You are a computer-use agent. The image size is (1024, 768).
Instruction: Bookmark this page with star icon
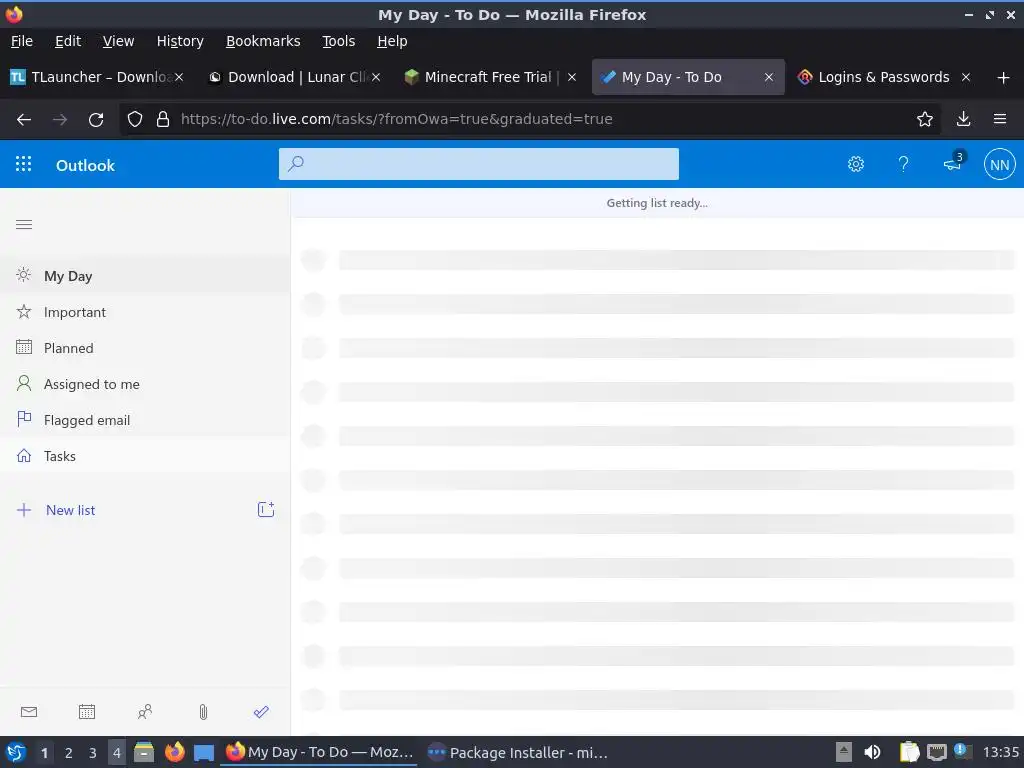click(x=924, y=119)
